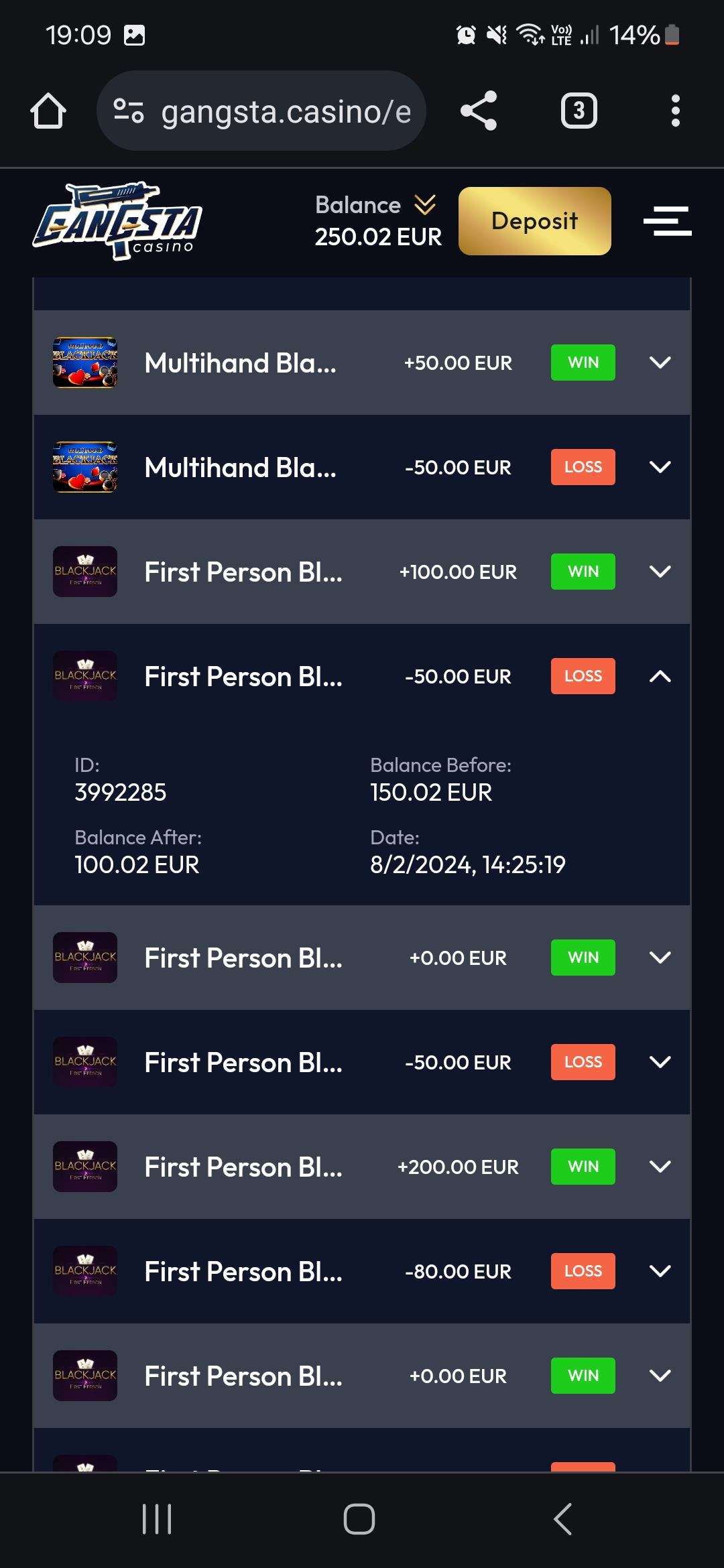Tap the gangsta.casino URL address bar
724x1568 pixels.
(x=286, y=112)
